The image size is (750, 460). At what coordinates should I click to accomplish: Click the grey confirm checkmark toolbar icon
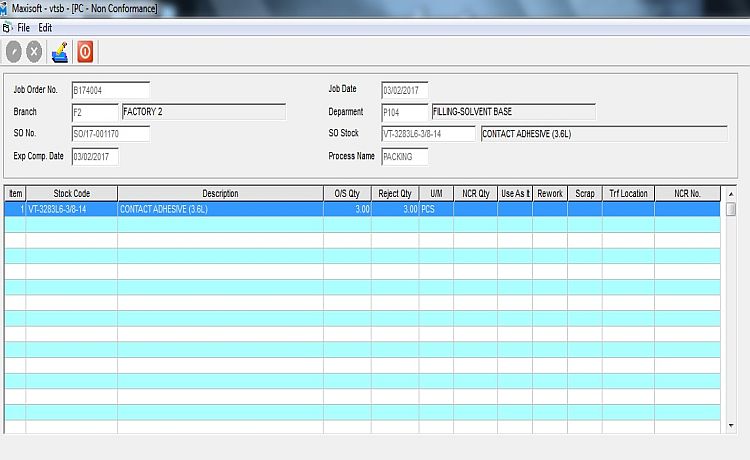click(14, 52)
